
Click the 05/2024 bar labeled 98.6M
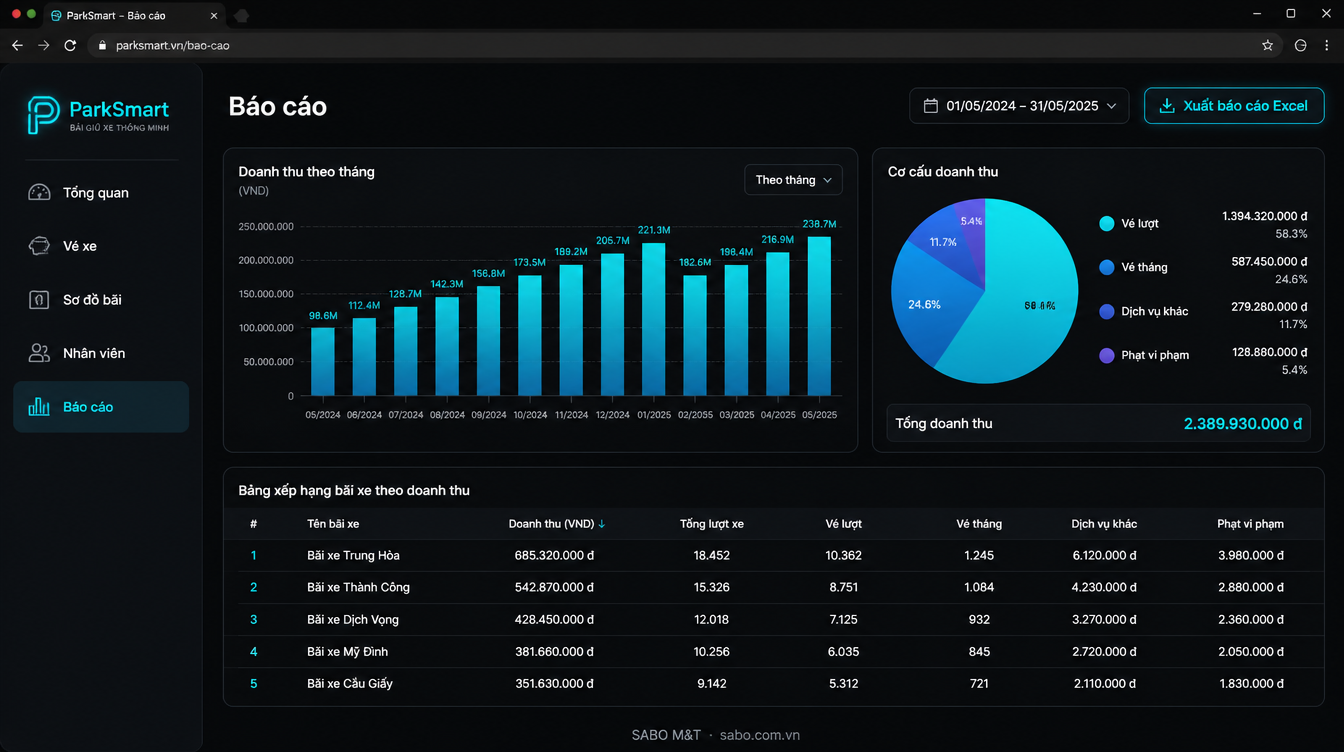coord(323,361)
